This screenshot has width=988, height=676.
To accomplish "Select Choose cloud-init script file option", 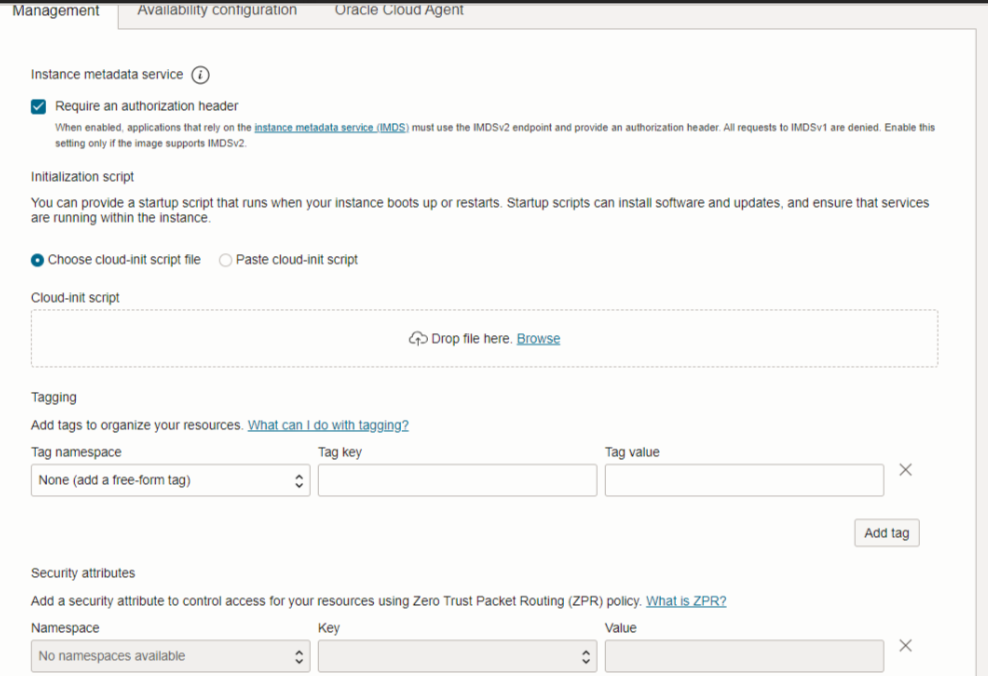I will pyautogui.click(x=37, y=260).
